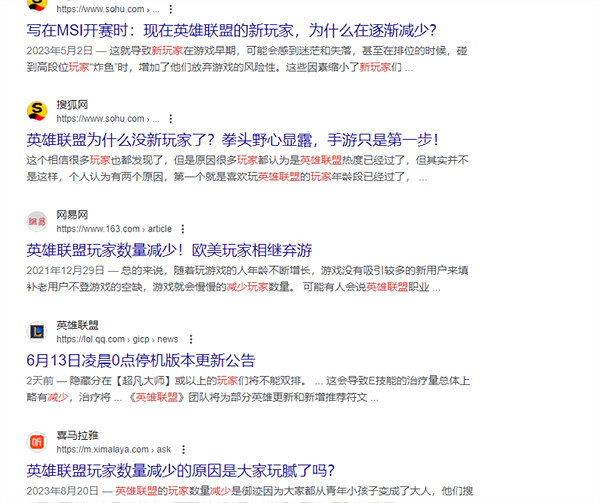The width and height of the screenshot is (600, 503).
Task: Click the 英雄联盟 site name above lol.qq.com
Action: click(x=78, y=325)
